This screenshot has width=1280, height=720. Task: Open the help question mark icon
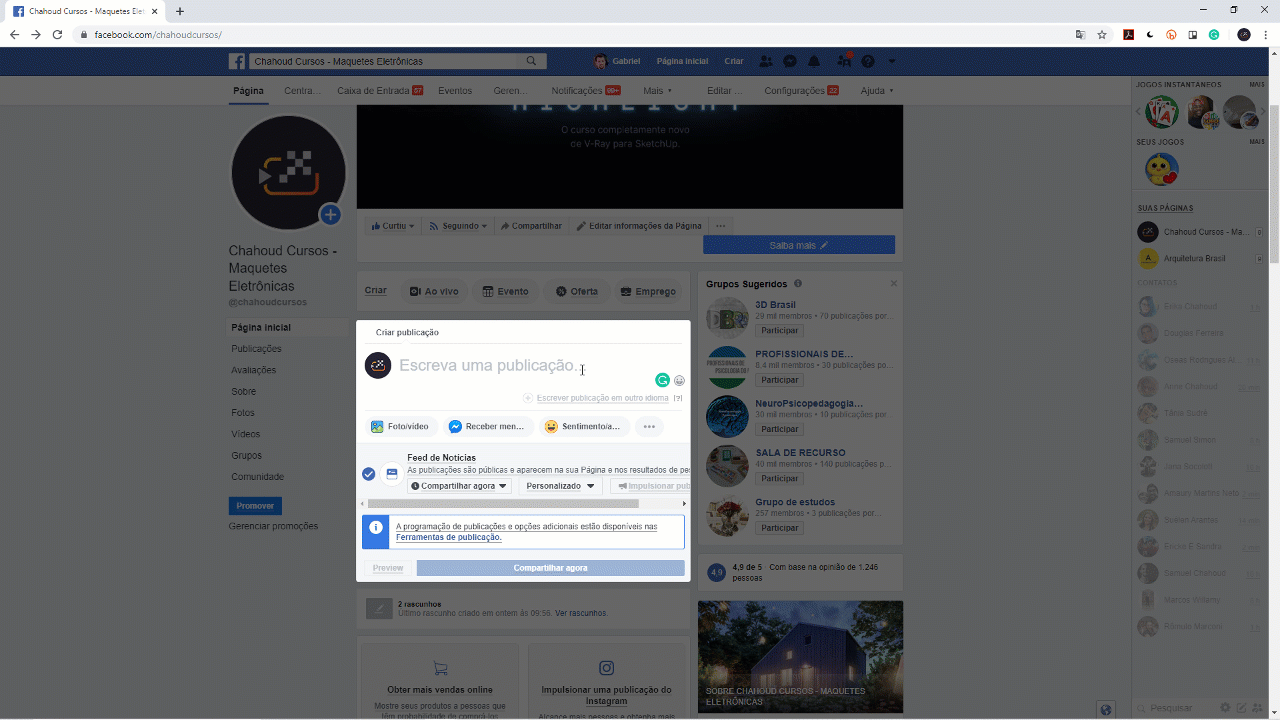[868, 61]
